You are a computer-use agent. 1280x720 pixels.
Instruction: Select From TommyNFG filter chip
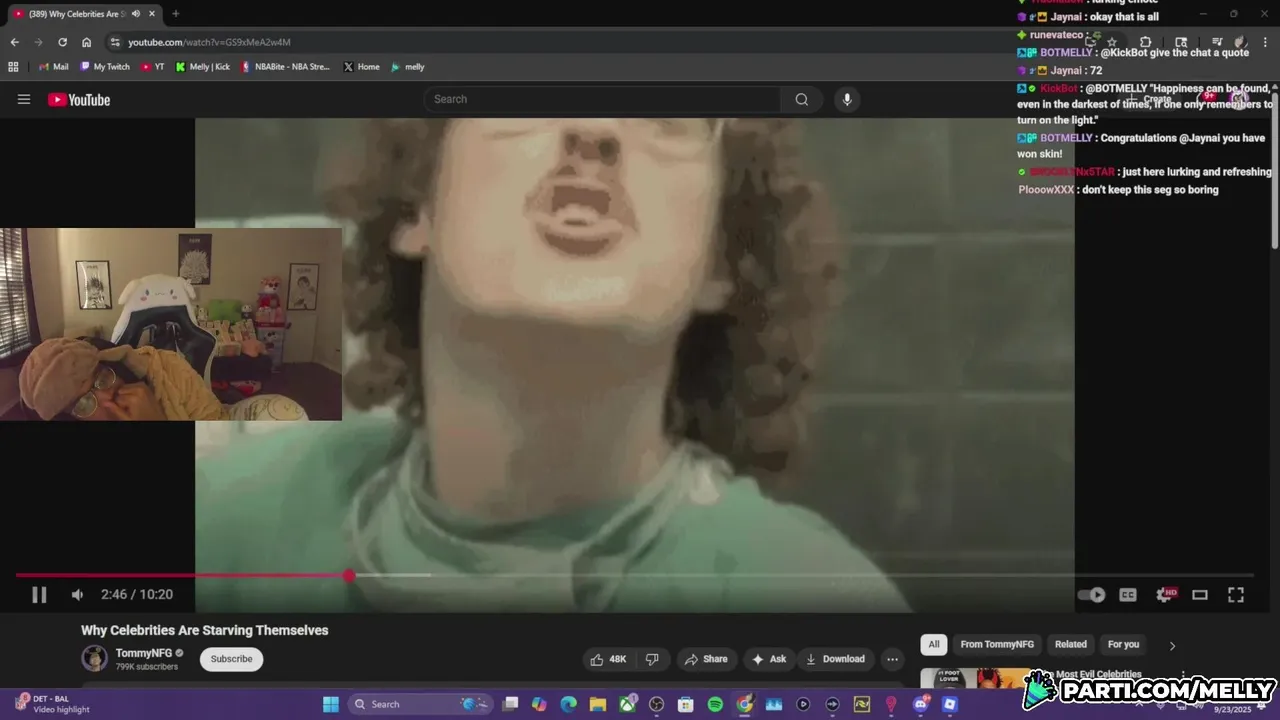click(997, 644)
